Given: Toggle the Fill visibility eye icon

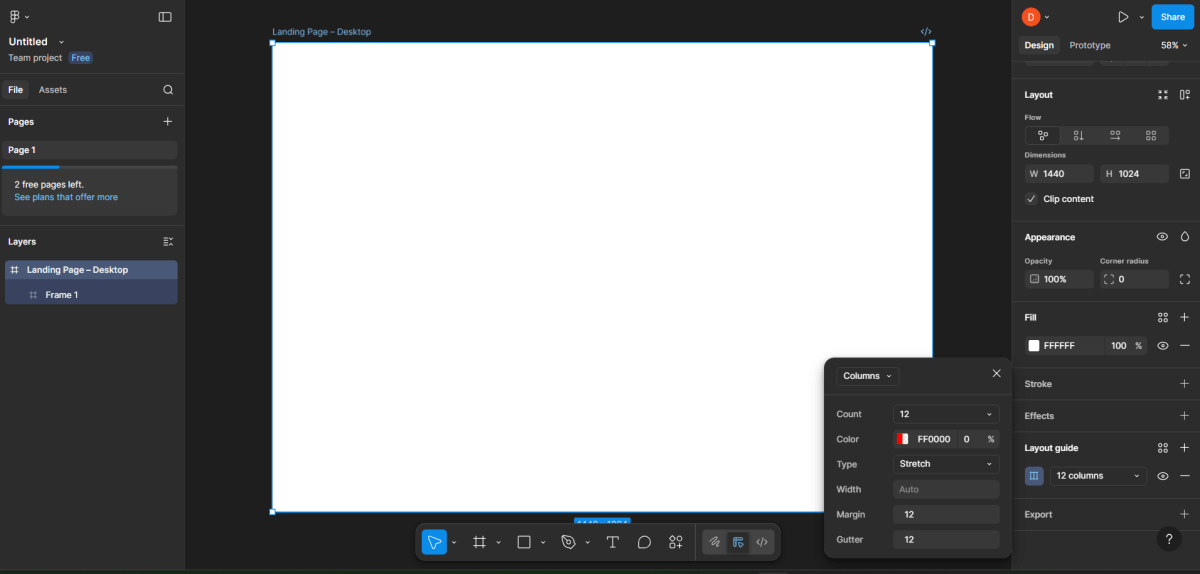Looking at the screenshot, I should pos(1163,346).
